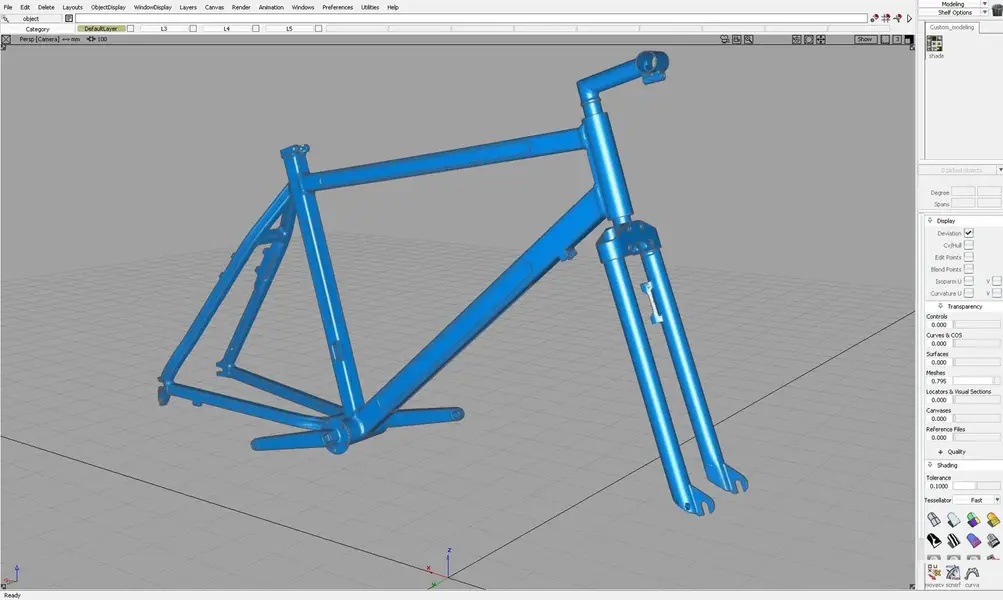Select the zebra stripes shading icon
Viewport: 1003px width, 600px height.
[953, 541]
